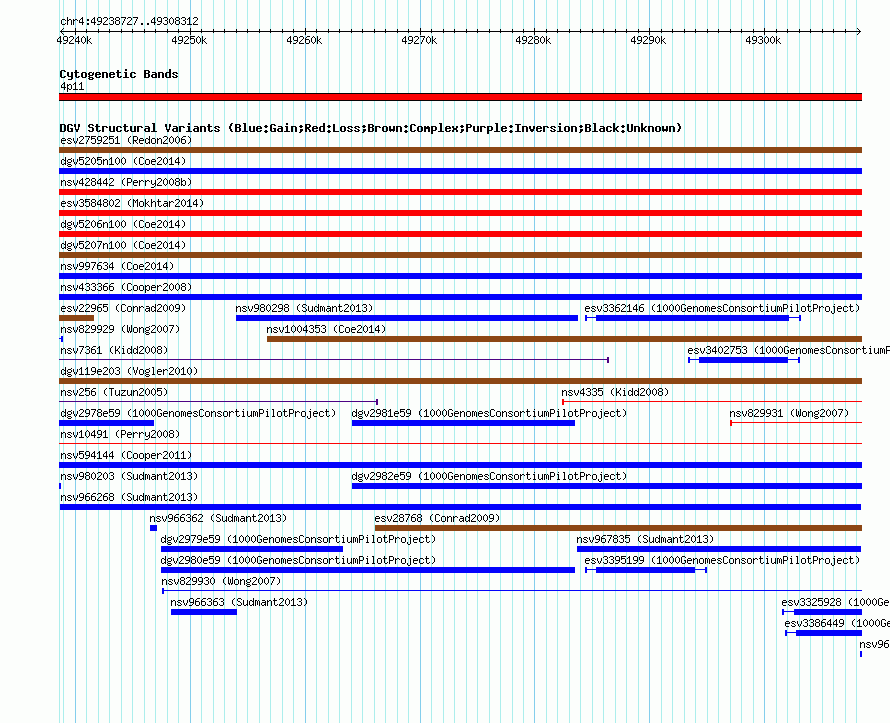Click the chr4:49238727..49308312 coordinate label
The image size is (890, 723).
coord(129,21)
